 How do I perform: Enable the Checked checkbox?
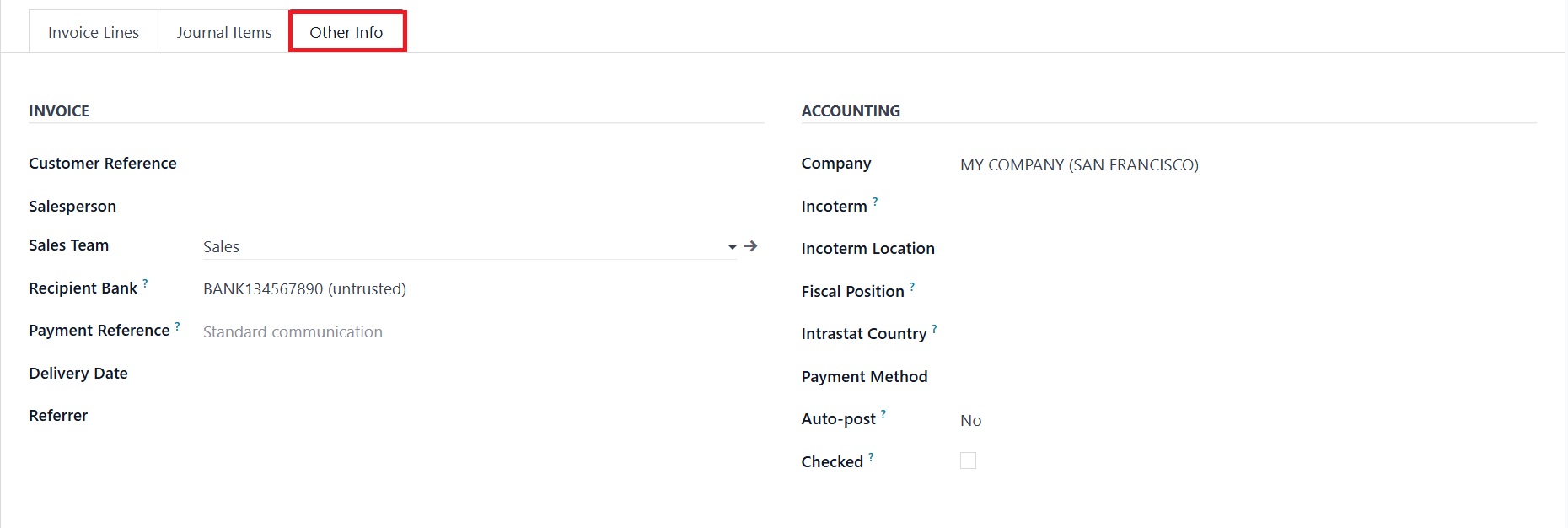[968, 461]
